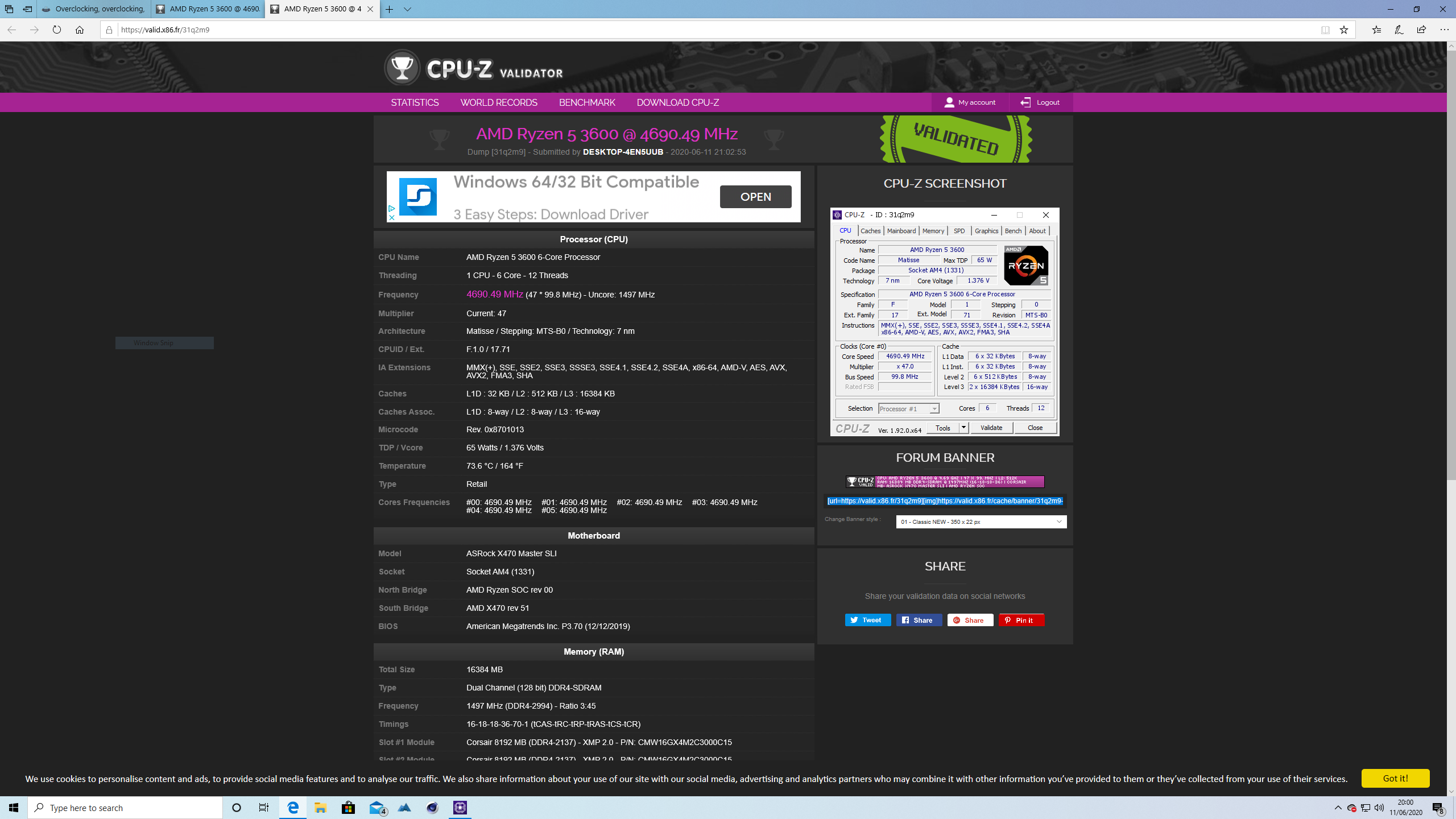Image resolution: width=1456 pixels, height=819 pixels.
Task: Switch to the Overclocking tab
Action: (94, 9)
